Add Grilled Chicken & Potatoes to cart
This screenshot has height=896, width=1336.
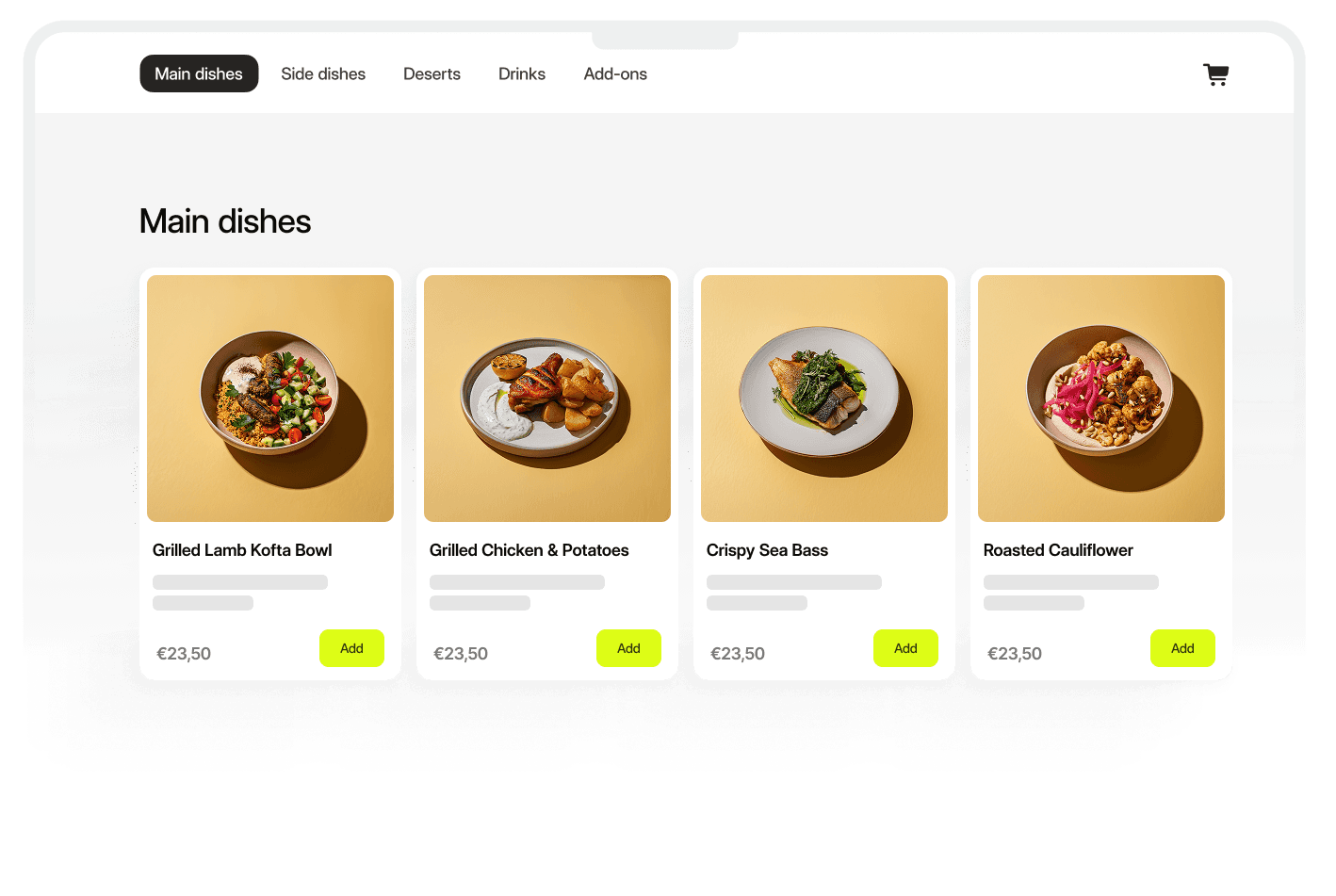[x=628, y=648]
